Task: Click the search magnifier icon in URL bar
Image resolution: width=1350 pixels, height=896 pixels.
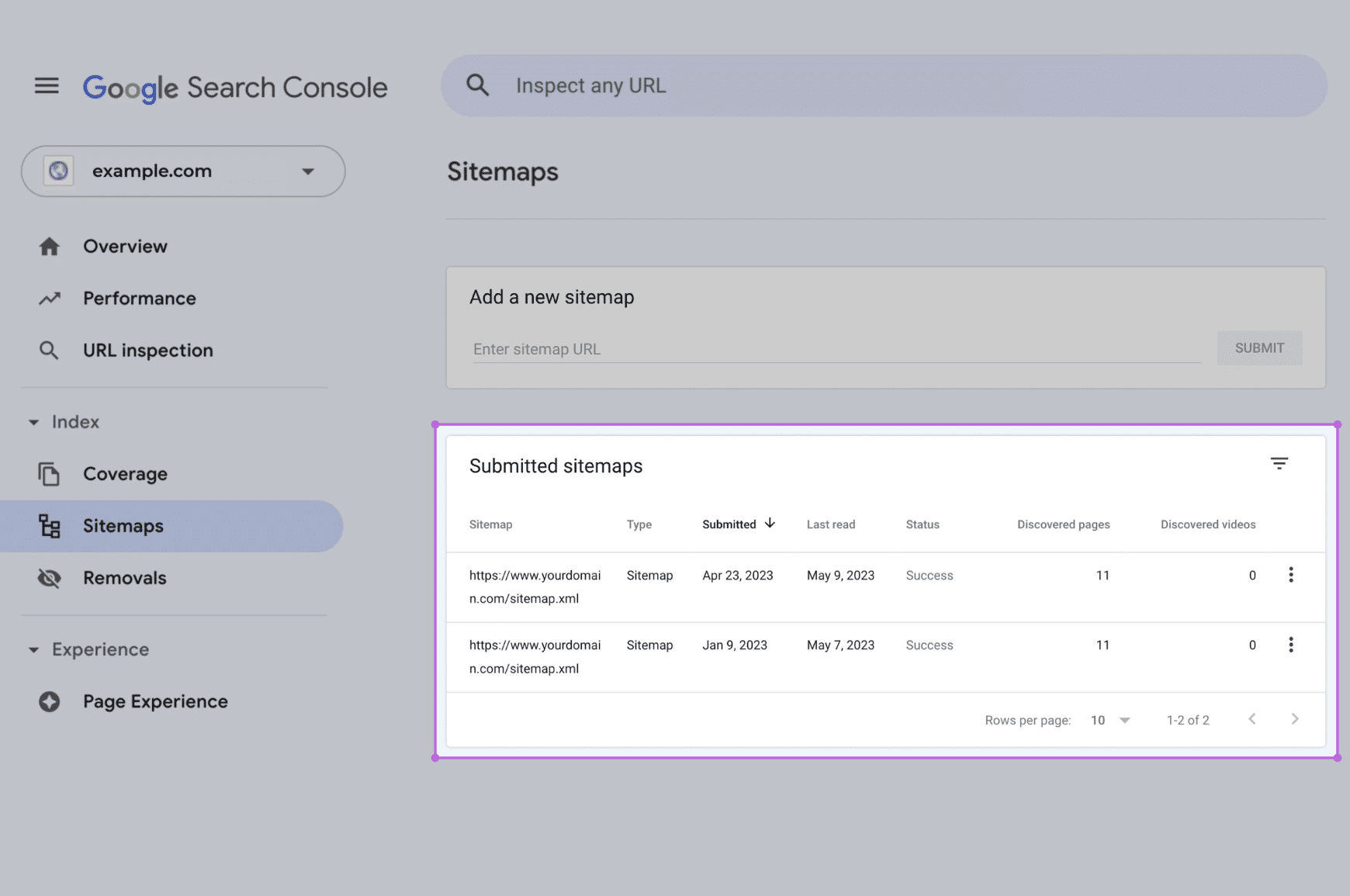Action: (478, 85)
